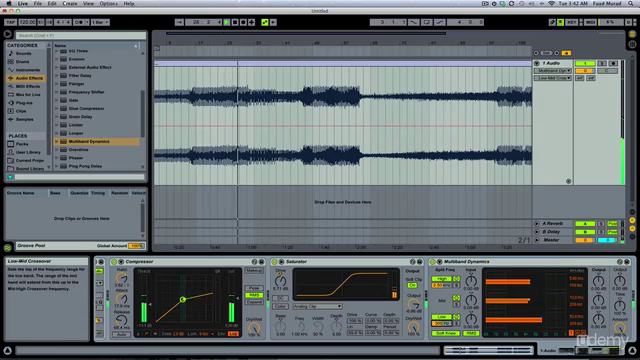Open the Create menu
Image resolution: width=640 pixels, height=360 pixels.
pos(69,3)
